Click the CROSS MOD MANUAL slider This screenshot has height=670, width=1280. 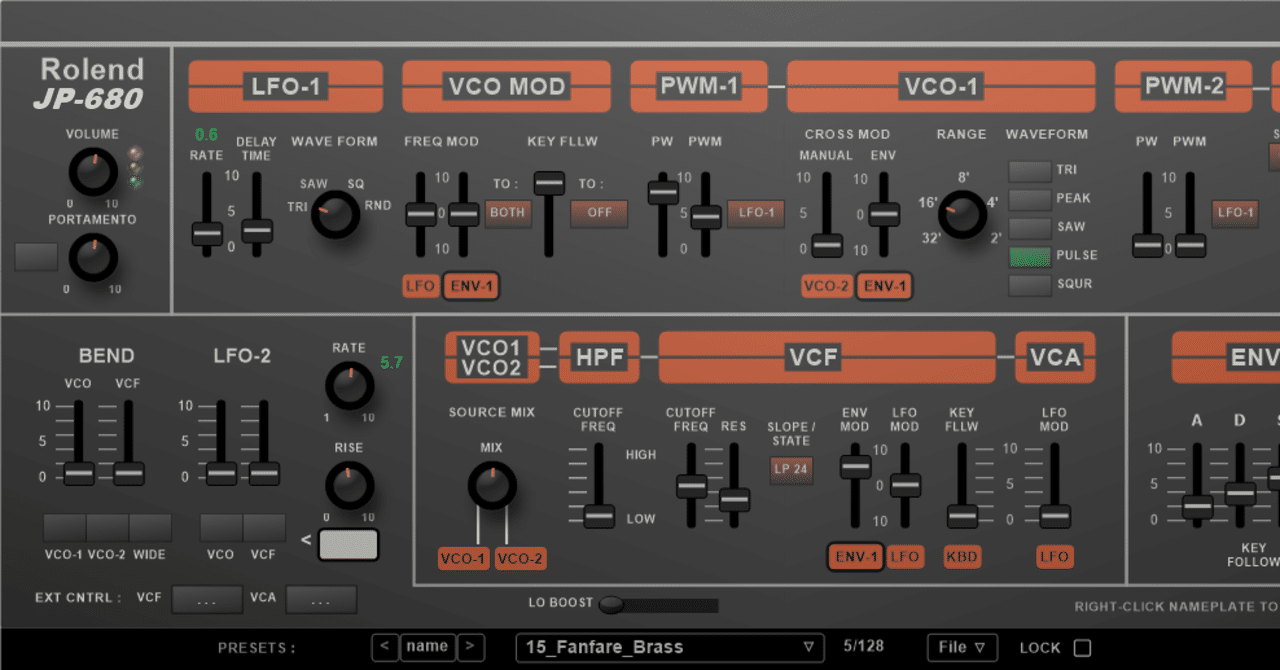(827, 213)
